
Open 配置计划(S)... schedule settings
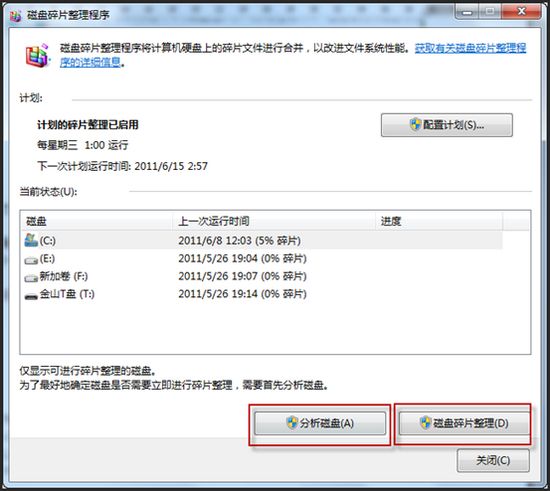pos(447,125)
